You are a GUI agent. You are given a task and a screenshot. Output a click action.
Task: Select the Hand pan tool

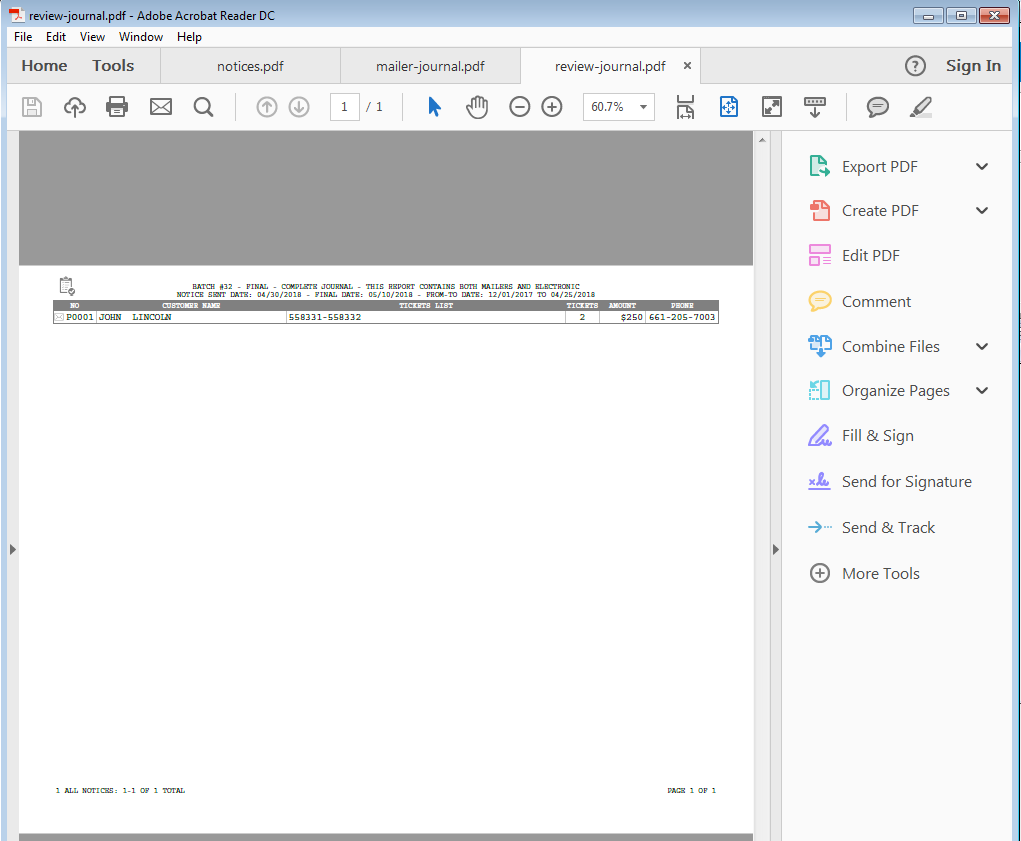477,107
